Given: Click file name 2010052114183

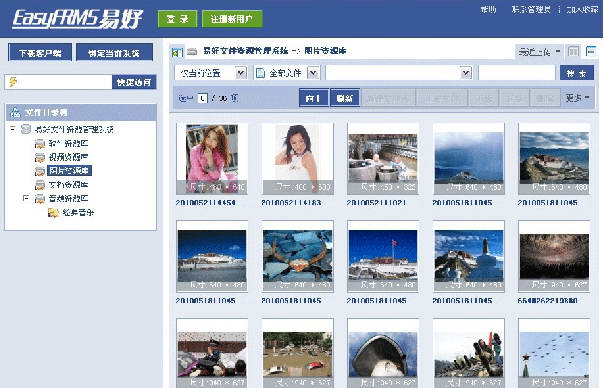Looking at the screenshot, I should (x=291, y=203).
